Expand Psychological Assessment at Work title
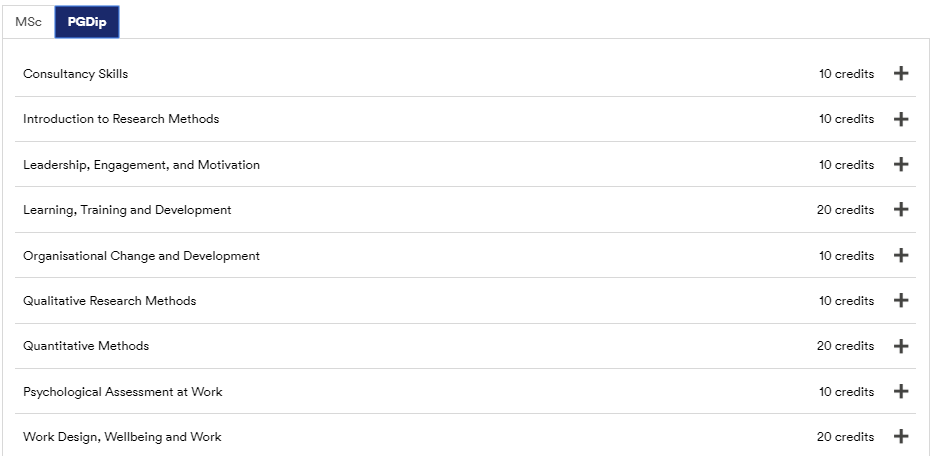 (122, 392)
